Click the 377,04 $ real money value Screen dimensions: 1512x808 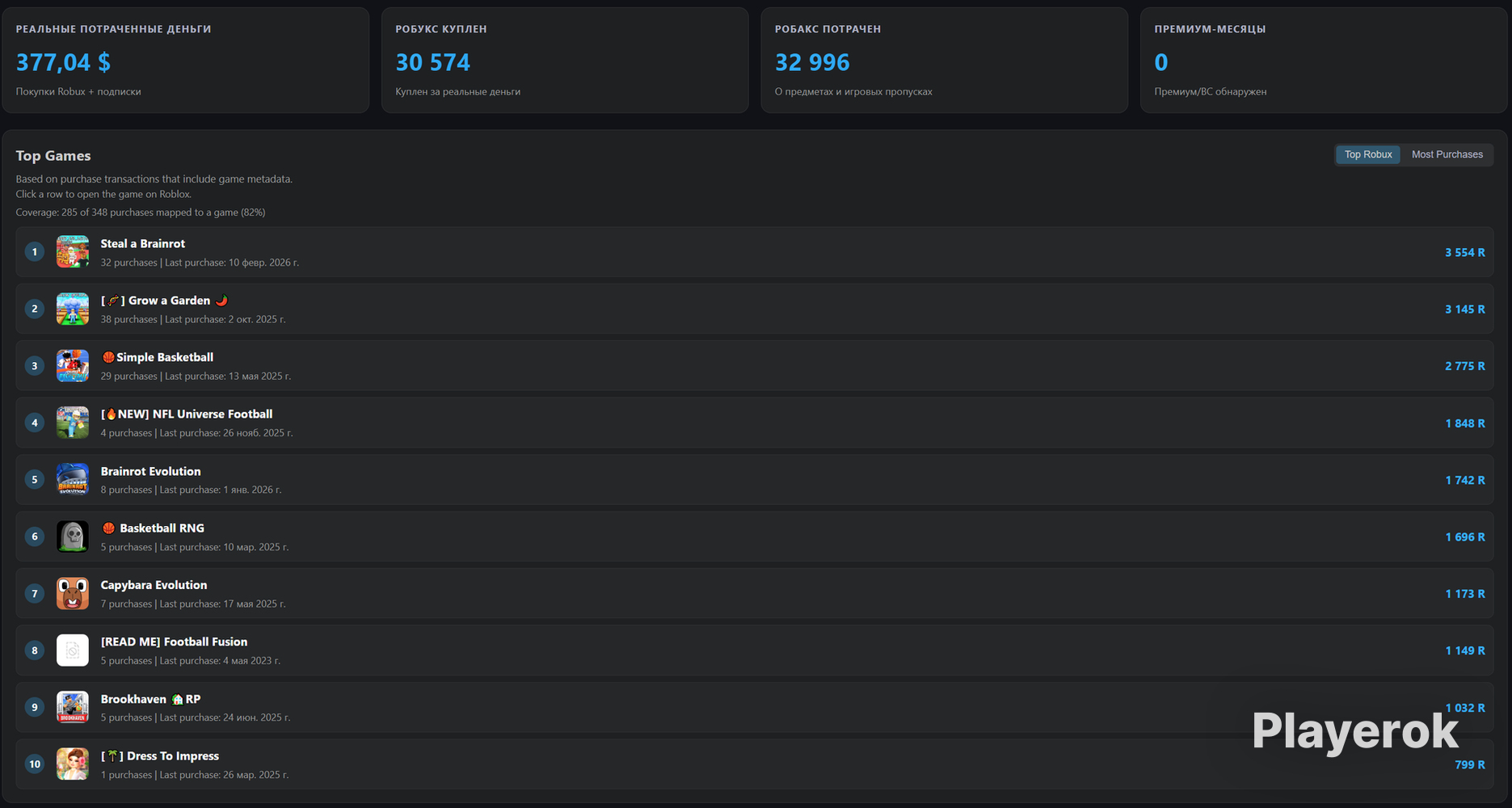[63, 62]
